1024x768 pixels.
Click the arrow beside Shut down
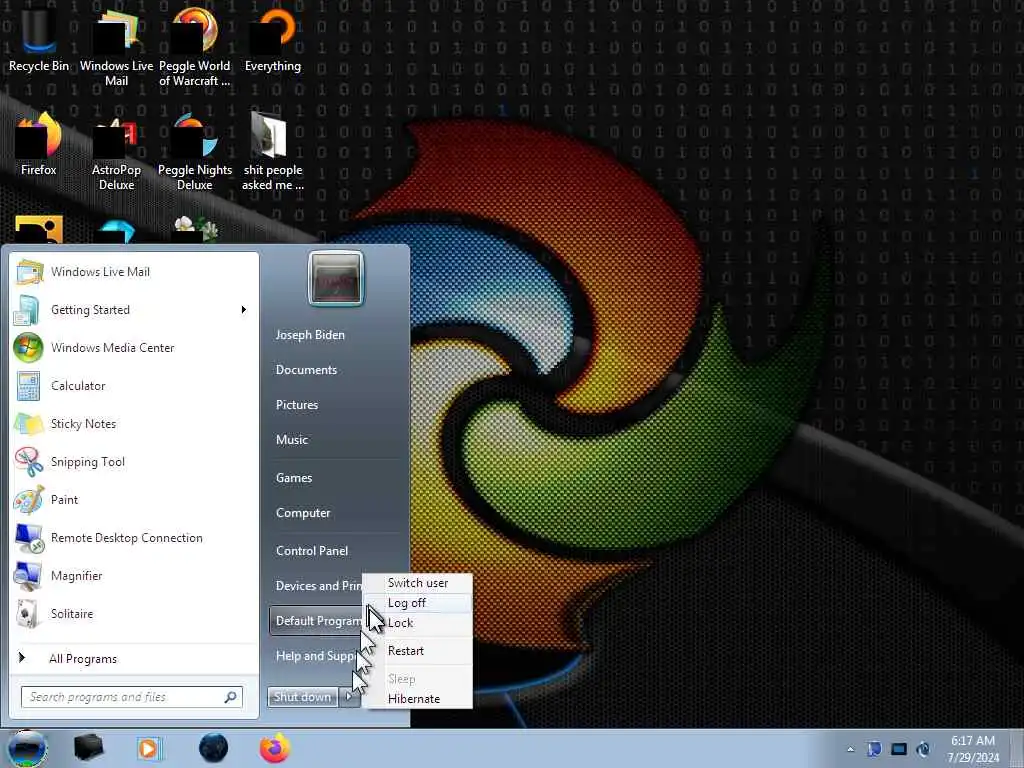pos(349,697)
